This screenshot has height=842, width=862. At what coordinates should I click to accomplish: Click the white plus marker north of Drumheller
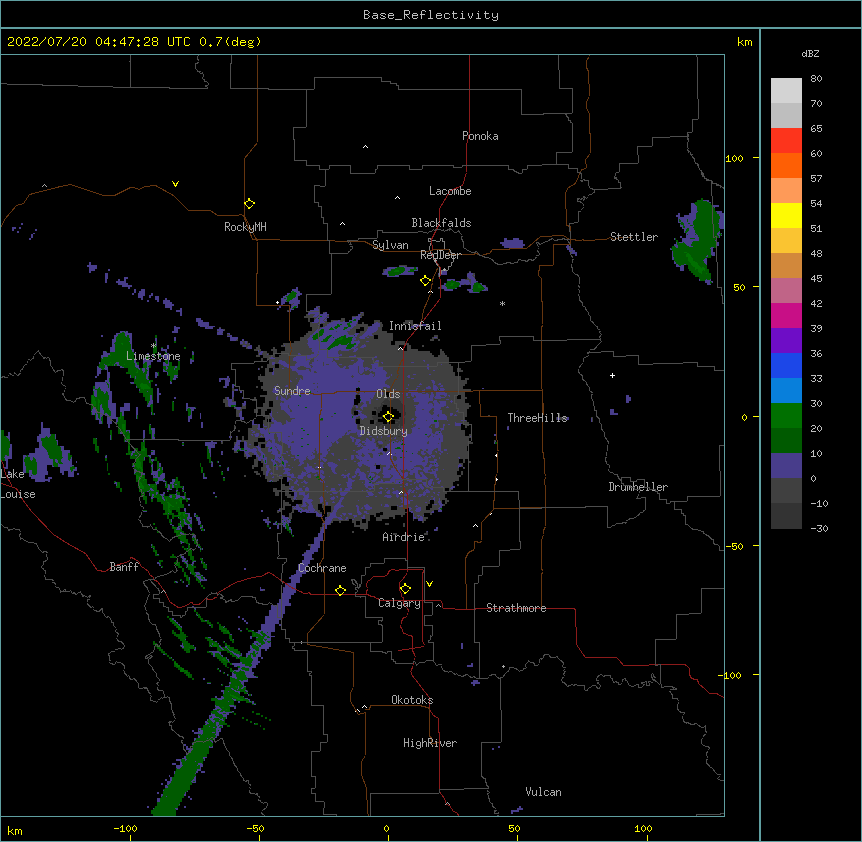pos(612,375)
